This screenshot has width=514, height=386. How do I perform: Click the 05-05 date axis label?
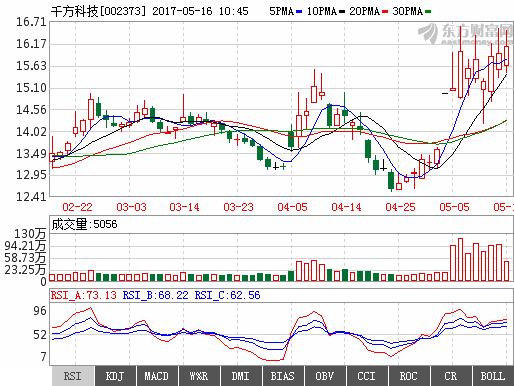[x=454, y=207]
